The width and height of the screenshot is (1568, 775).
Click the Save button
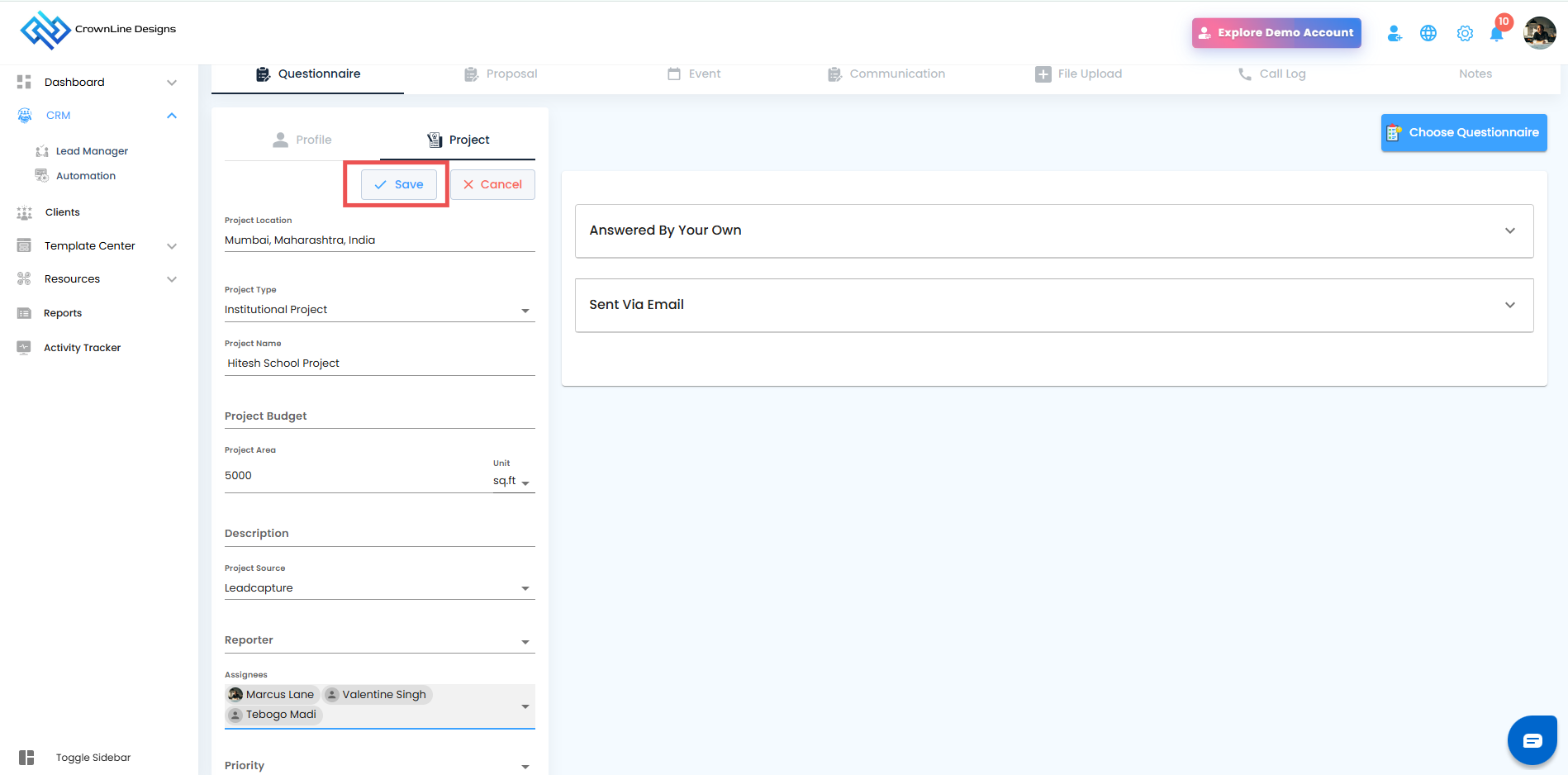click(x=399, y=184)
